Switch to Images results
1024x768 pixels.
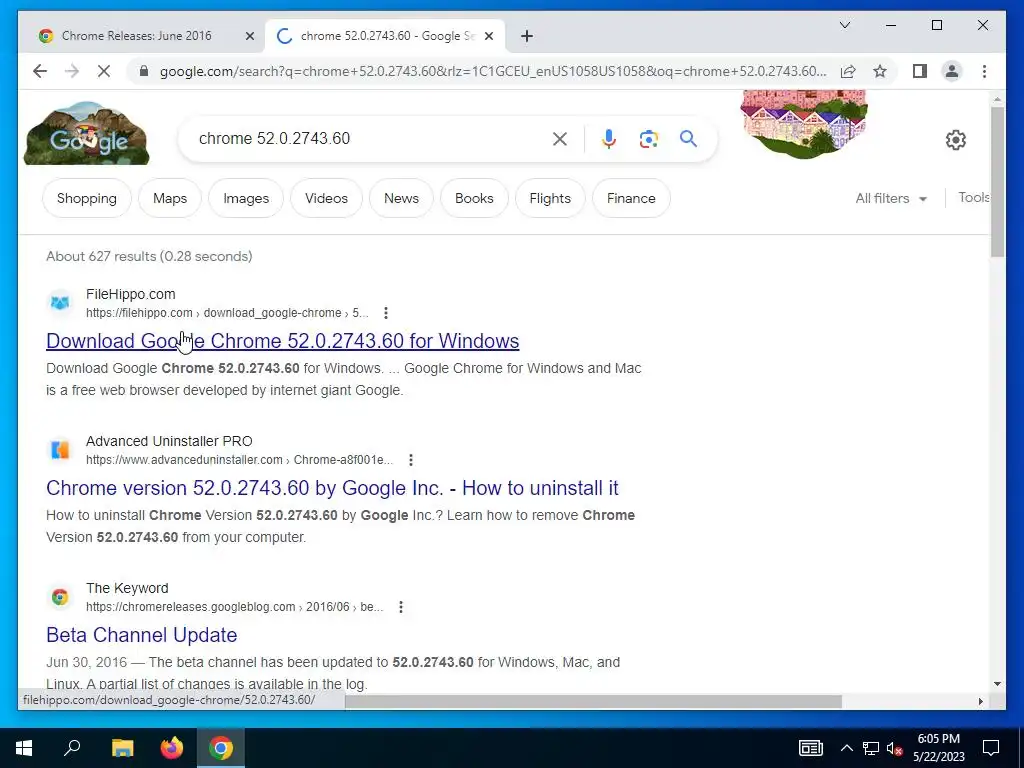246,198
